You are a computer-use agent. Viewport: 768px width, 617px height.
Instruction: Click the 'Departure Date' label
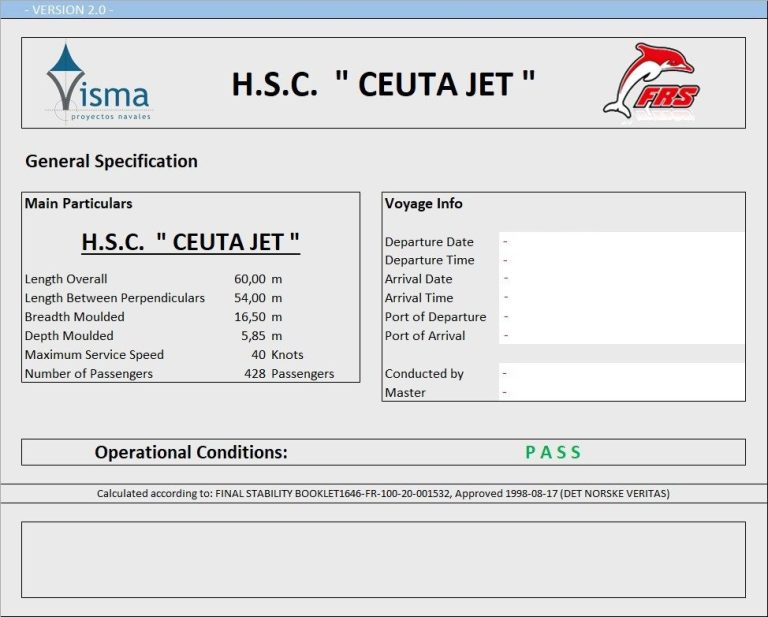click(429, 242)
